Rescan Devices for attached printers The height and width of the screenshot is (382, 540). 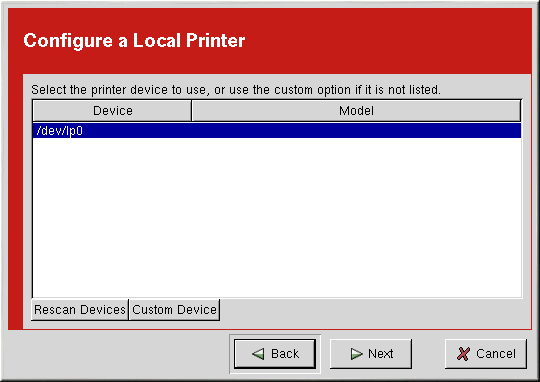[x=80, y=310]
